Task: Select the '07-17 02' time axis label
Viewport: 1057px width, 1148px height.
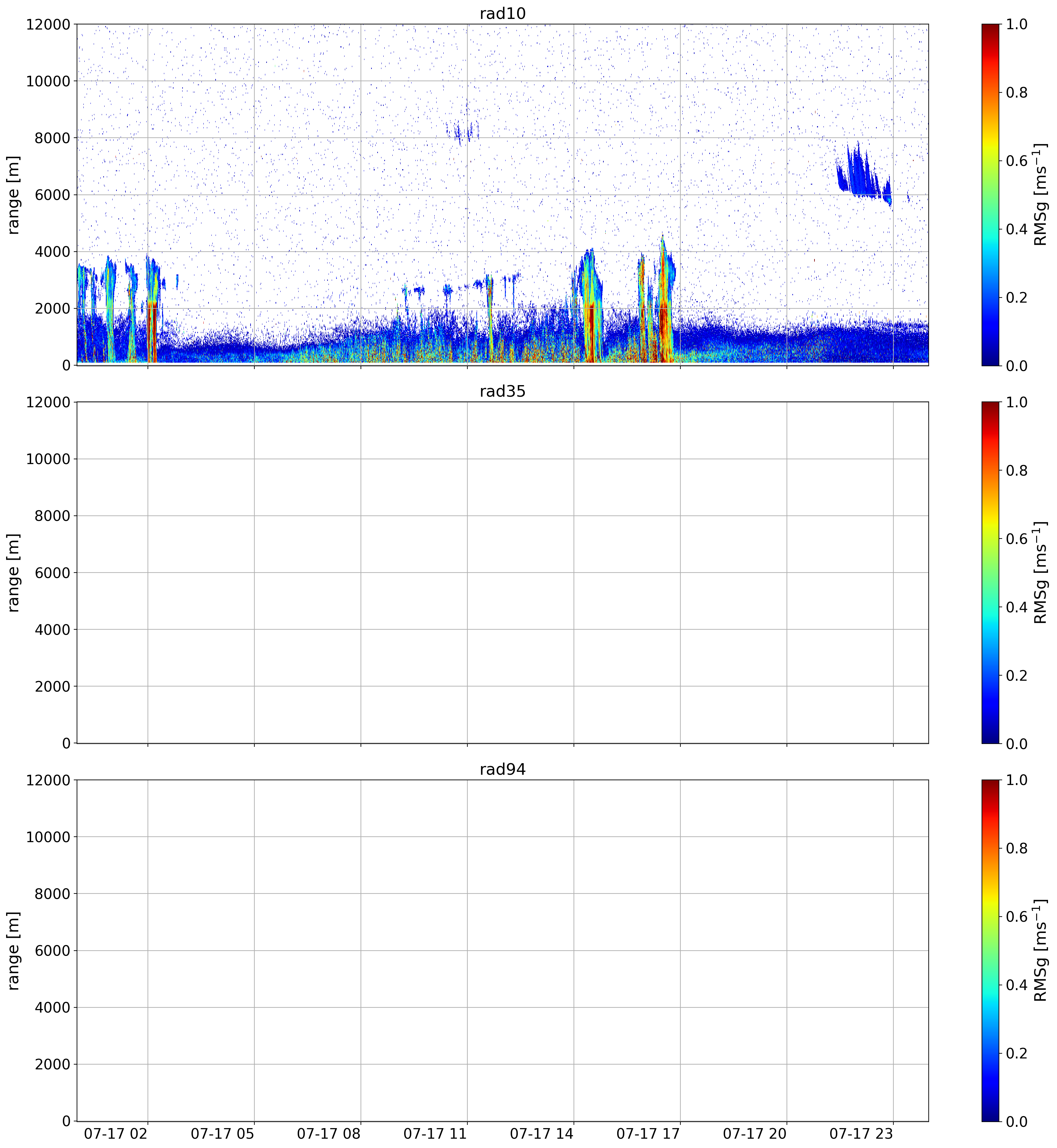Action: coord(116,1133)
